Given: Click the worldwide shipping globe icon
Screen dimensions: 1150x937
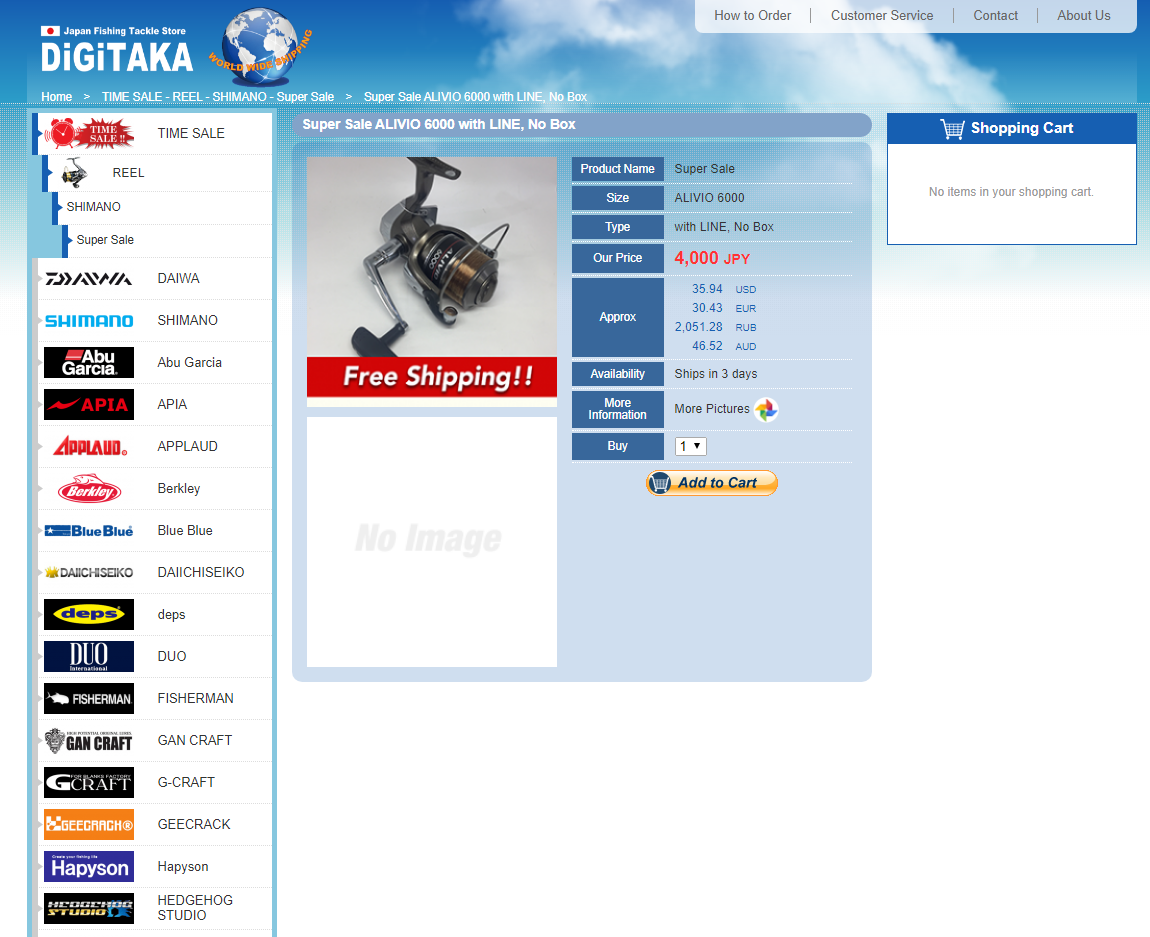Looking at the screenshot, I should pos(260,47).
